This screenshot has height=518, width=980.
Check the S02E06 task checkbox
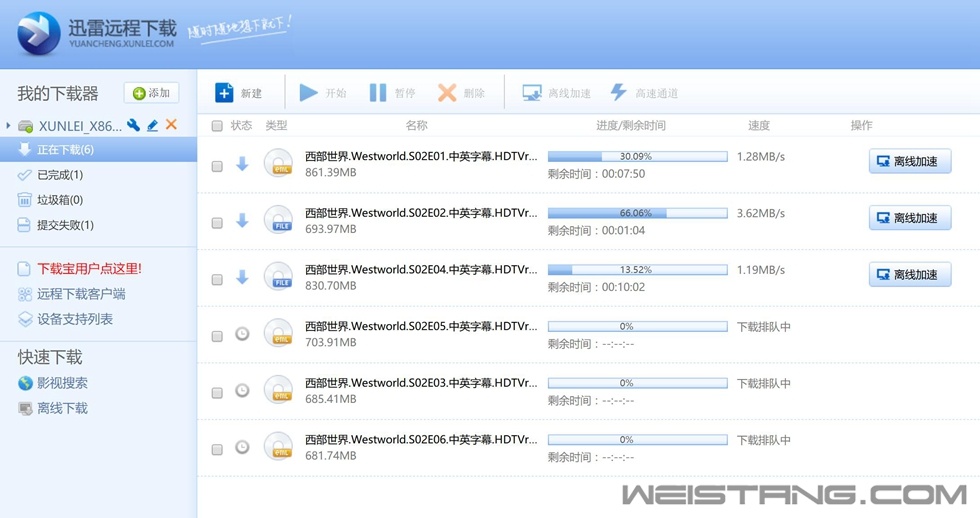(217, 449)
